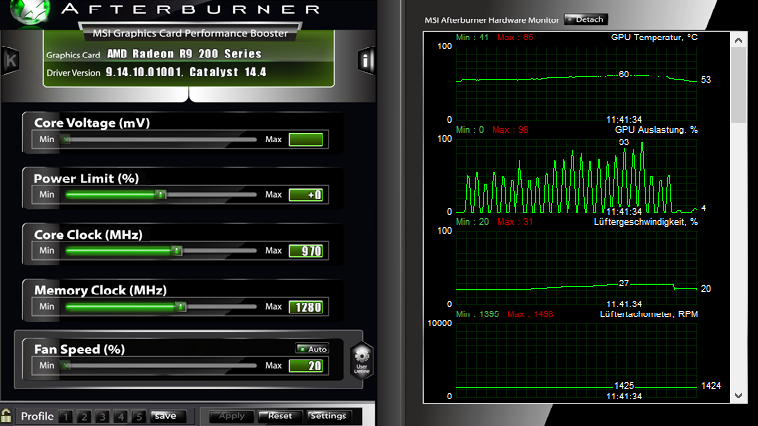Click the Memory Clock 1280 value field
Viewport: 758px width, 426px height.
pos(306,307)
